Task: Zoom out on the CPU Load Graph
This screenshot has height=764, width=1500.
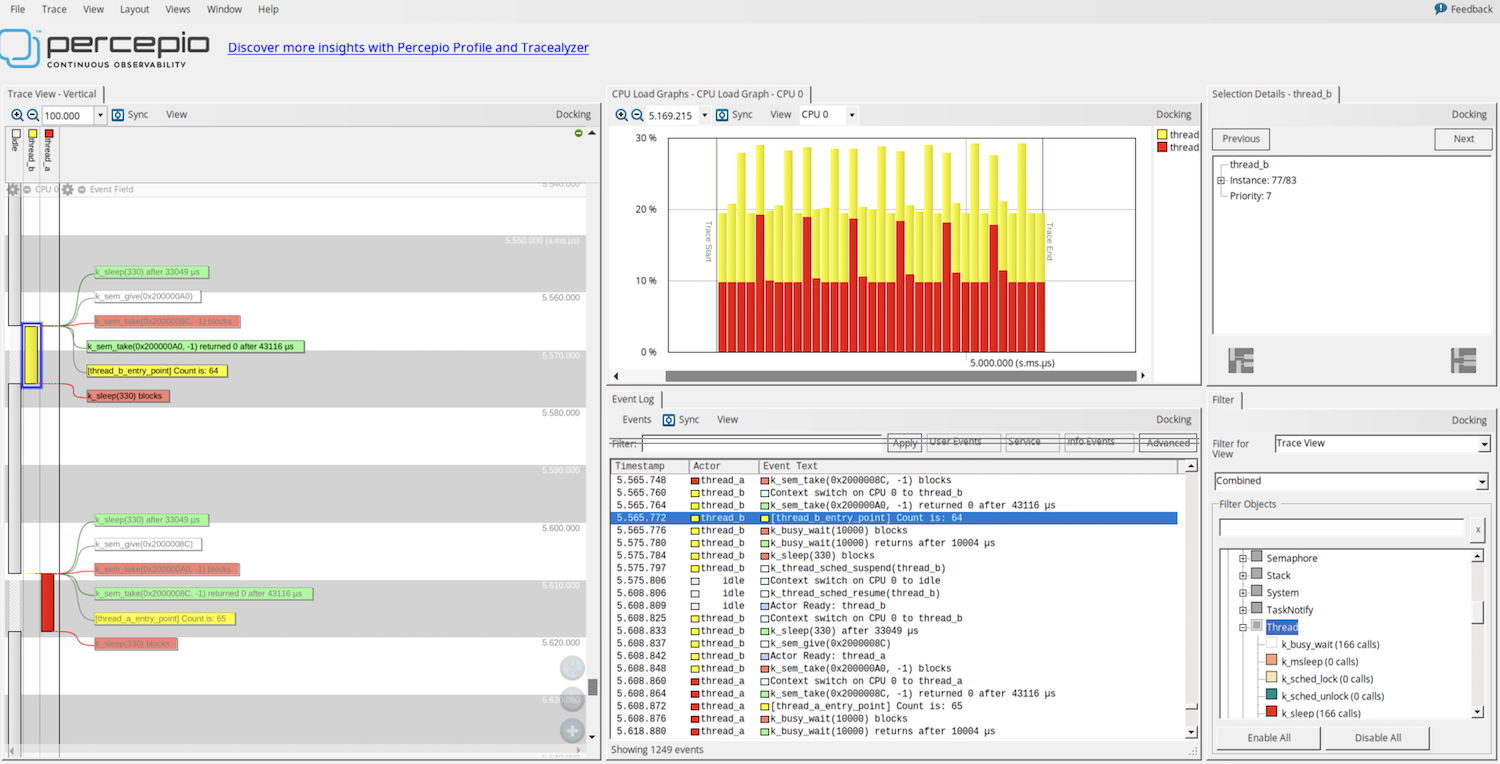Action: pyautogui.click(x=637, y=114)
